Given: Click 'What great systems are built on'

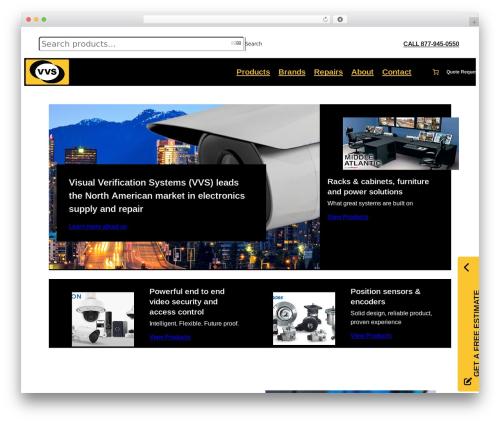Looking at the screenshot, I should click(x=370, y=204).
